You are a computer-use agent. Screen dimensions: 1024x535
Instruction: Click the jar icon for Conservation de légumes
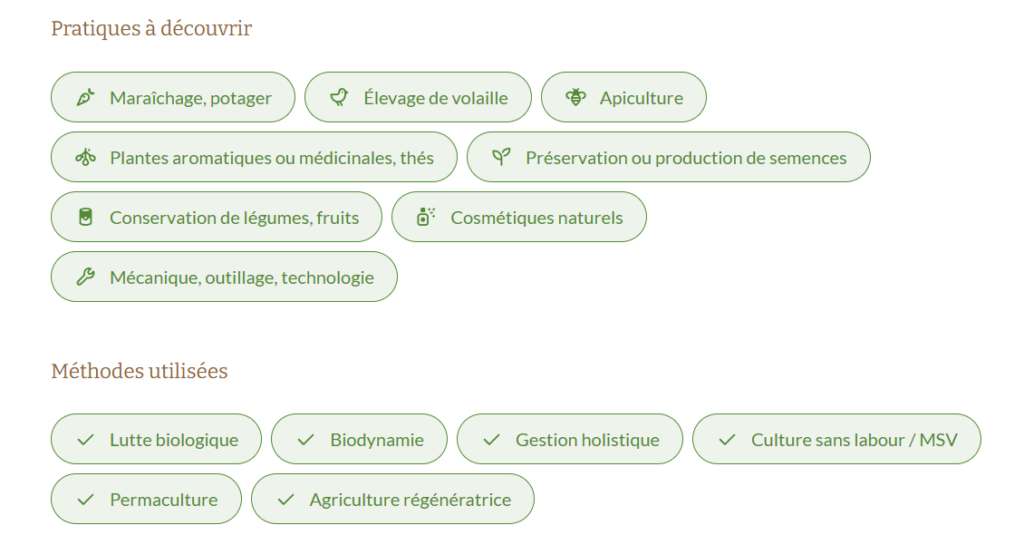(86, 218)
